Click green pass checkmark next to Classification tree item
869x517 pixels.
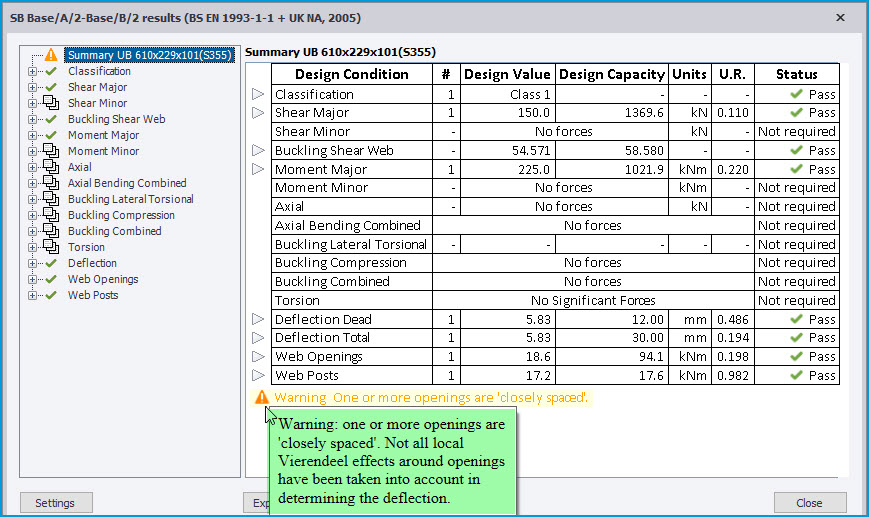click(51, 71)
